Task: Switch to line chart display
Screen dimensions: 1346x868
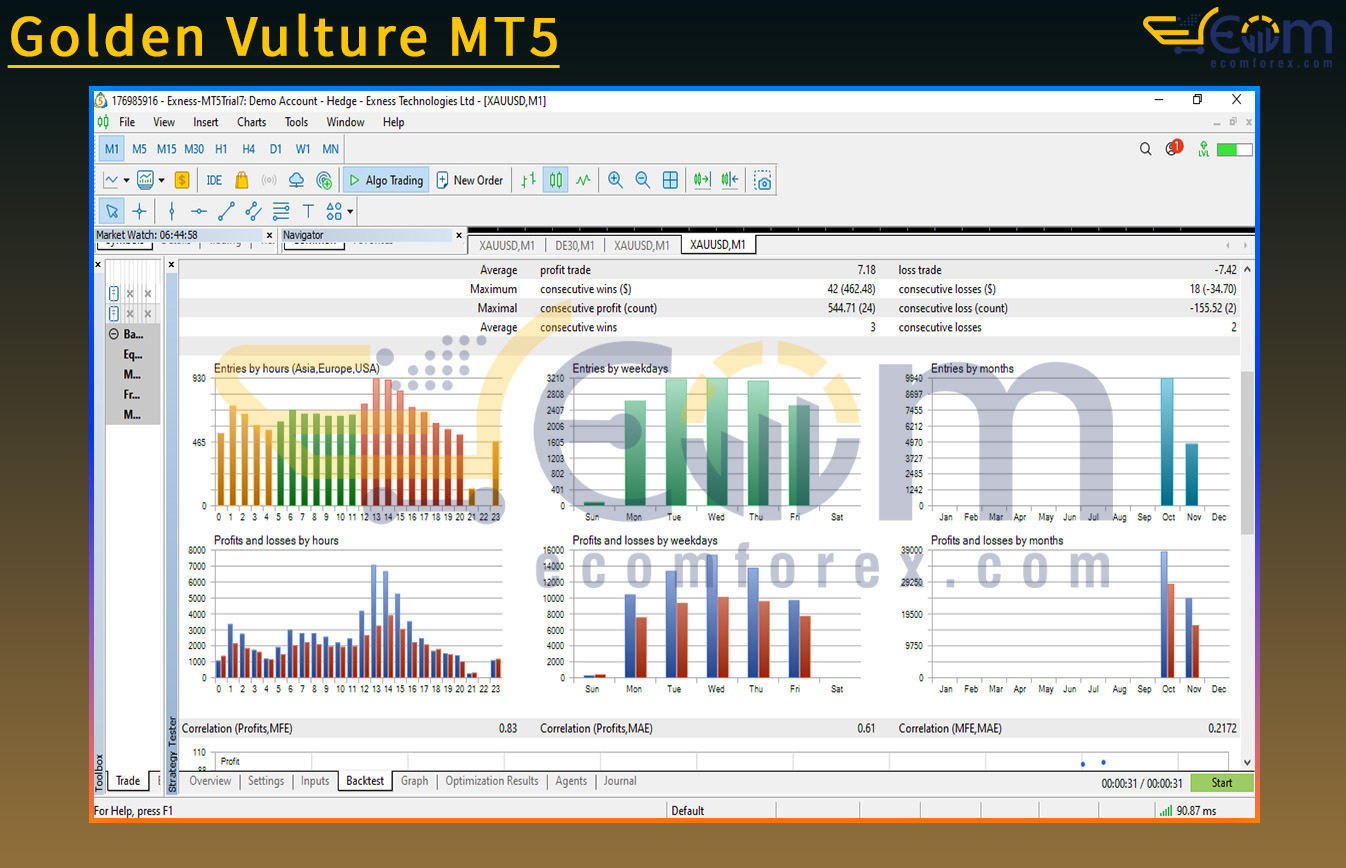Action: point(584,180)
